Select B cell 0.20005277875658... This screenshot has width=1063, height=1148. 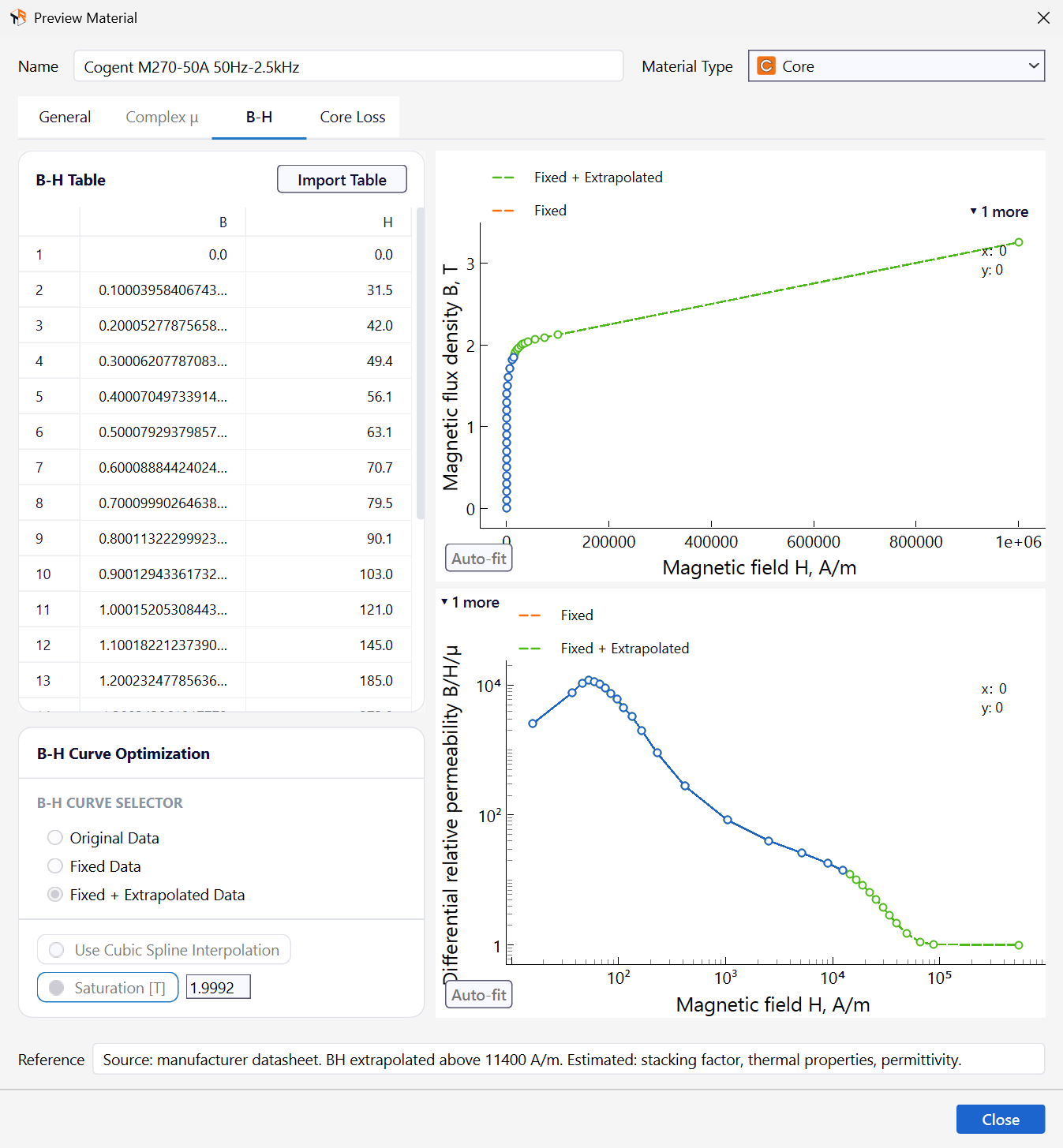[x=163, y=326]
